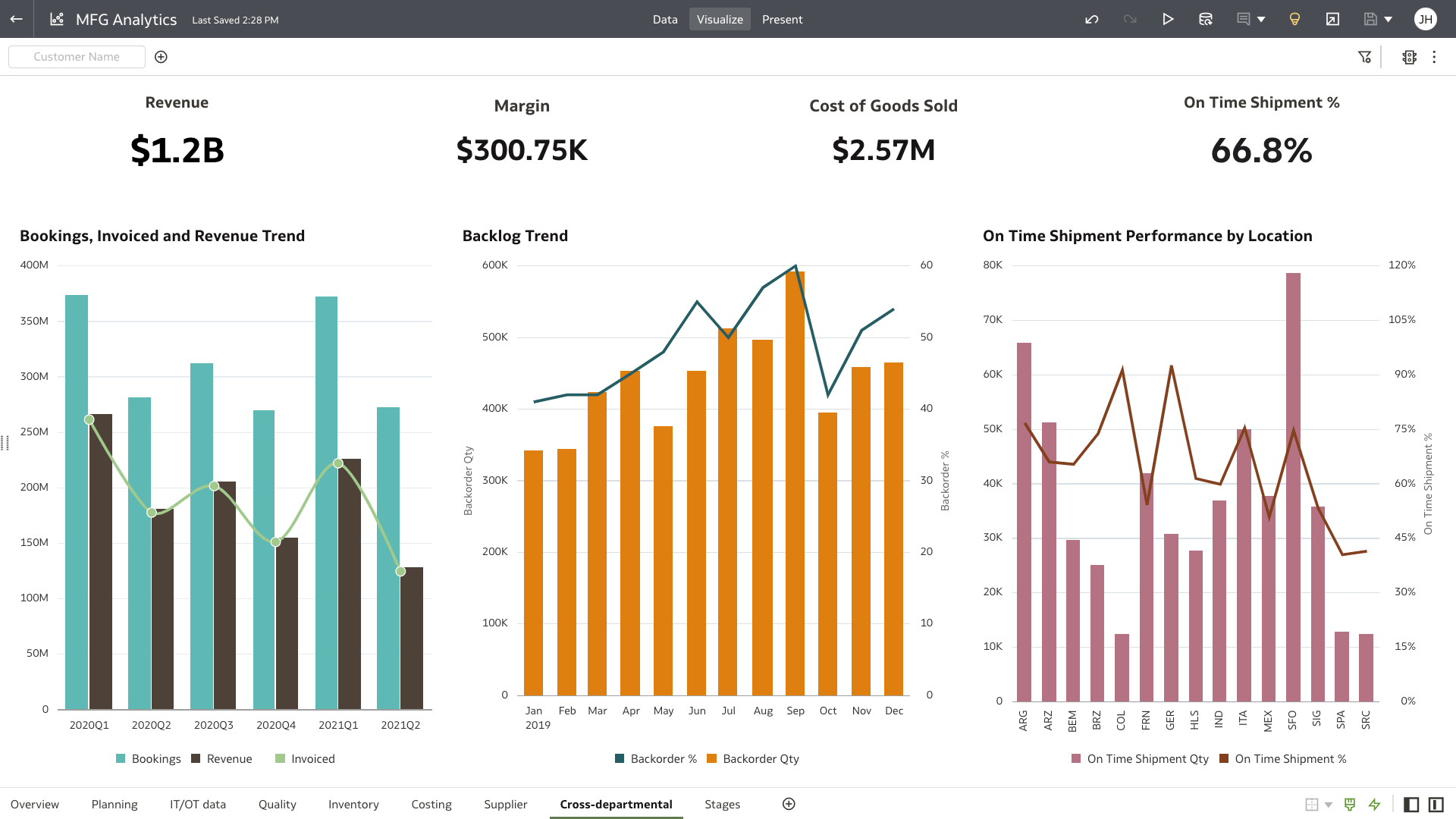Open the three-dot canvas menu
Screen dimensions: 1456x819
(1434, 57)
